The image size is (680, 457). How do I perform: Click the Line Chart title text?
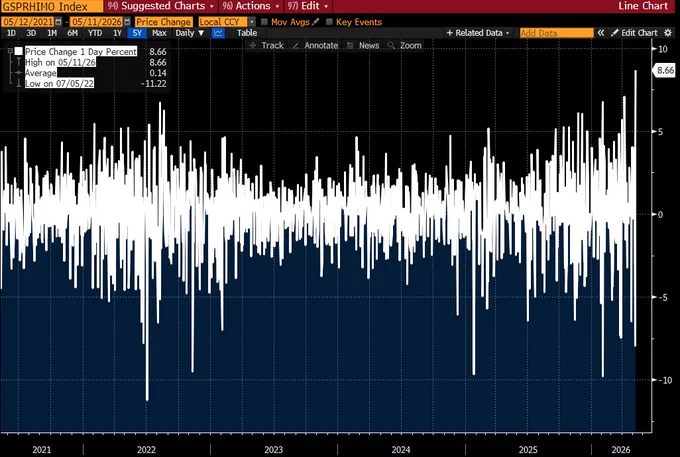click(643, 6)
